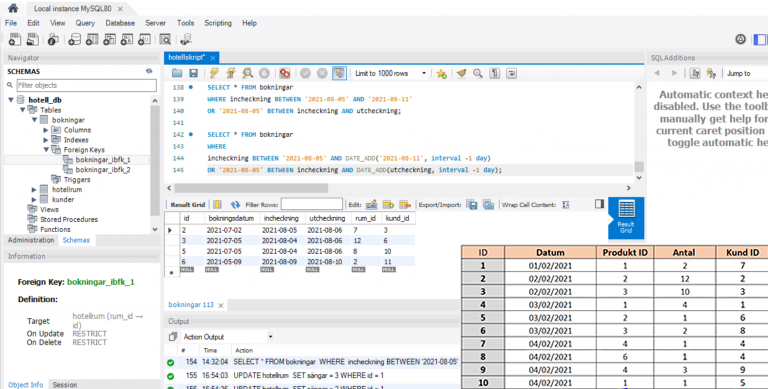Search table data icon in main toolbar
Viewport: 768px width, 389px height.
[x=165, y=40]
